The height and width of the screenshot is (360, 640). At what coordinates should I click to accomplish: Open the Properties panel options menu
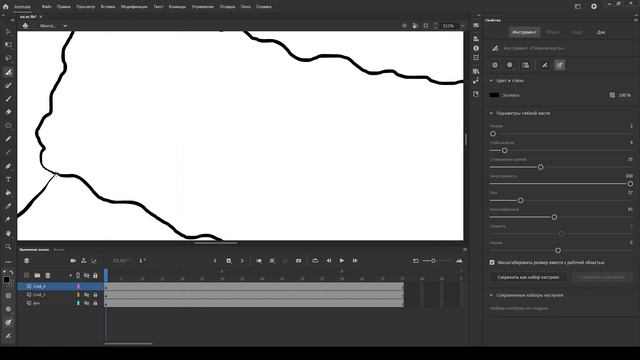636,20
